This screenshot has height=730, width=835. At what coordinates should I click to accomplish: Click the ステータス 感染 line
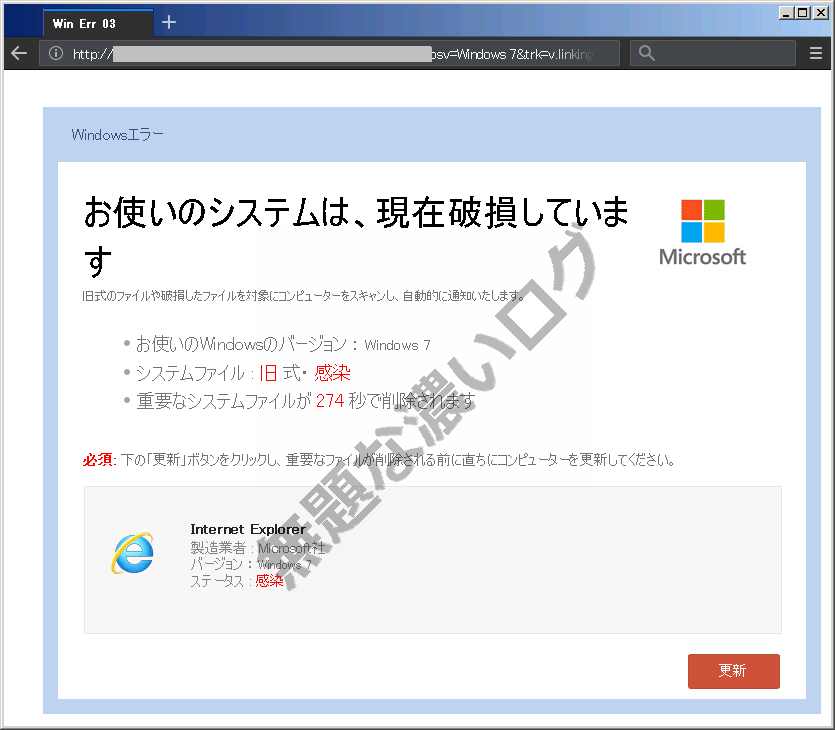237,581
